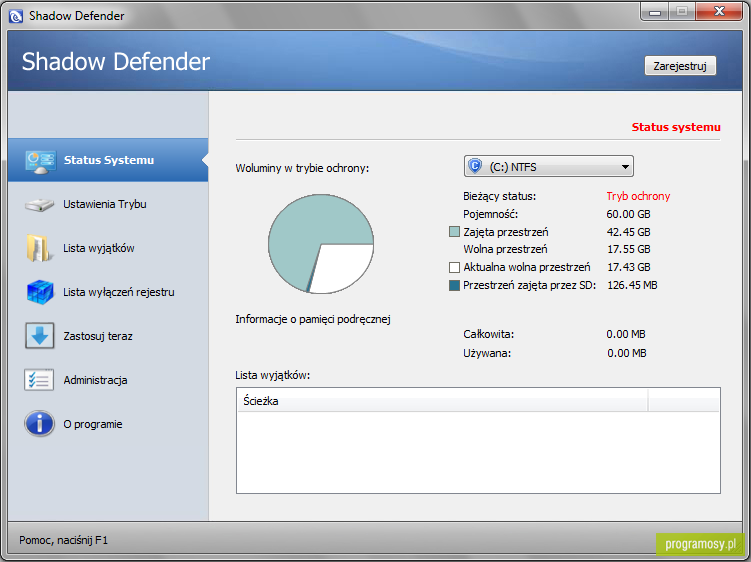Click the registry cube icon
This screenshot has height=562, width=751.
point(40,292)
